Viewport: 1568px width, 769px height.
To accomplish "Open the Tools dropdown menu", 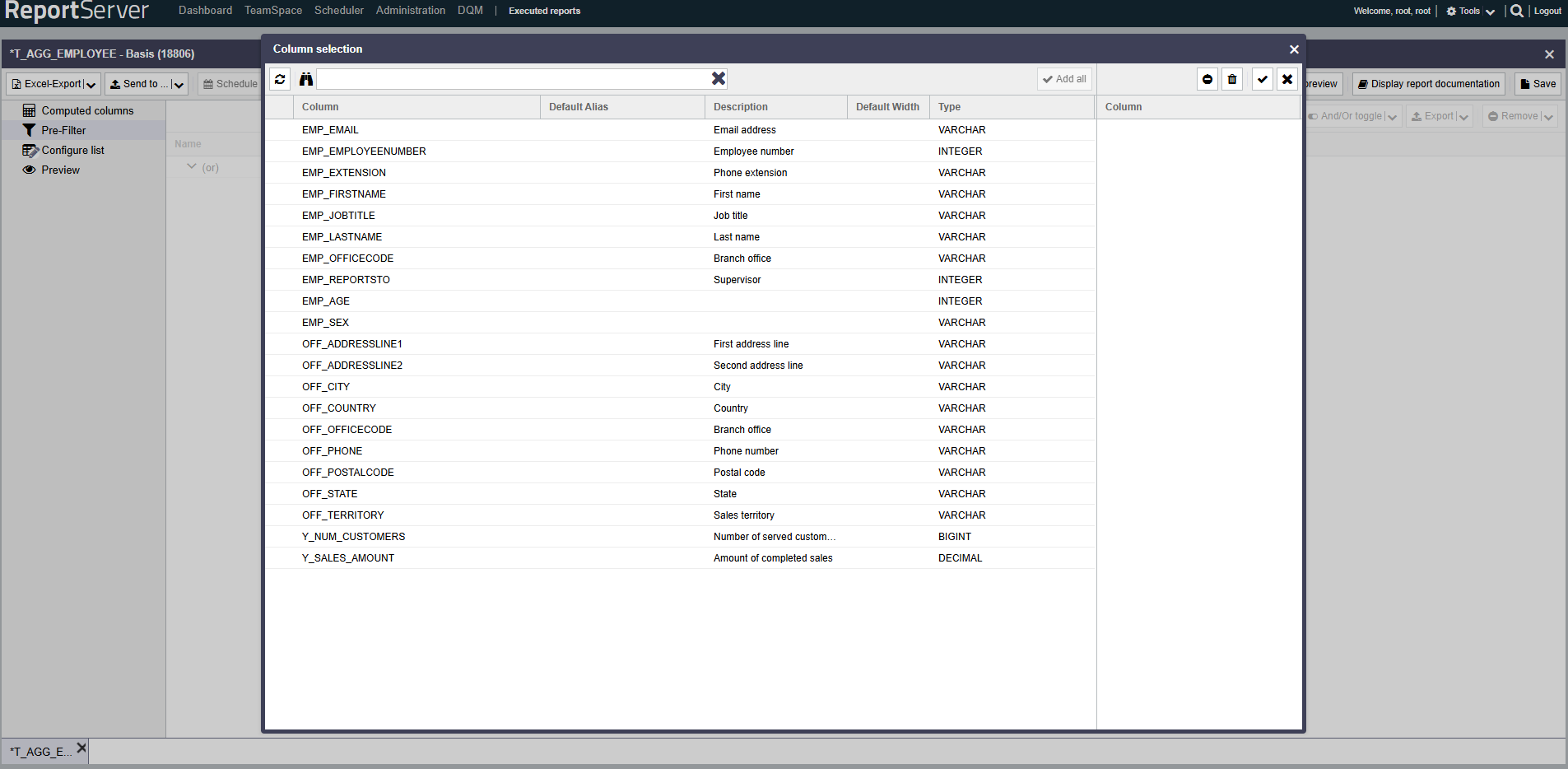I will tap(1470, 11).
